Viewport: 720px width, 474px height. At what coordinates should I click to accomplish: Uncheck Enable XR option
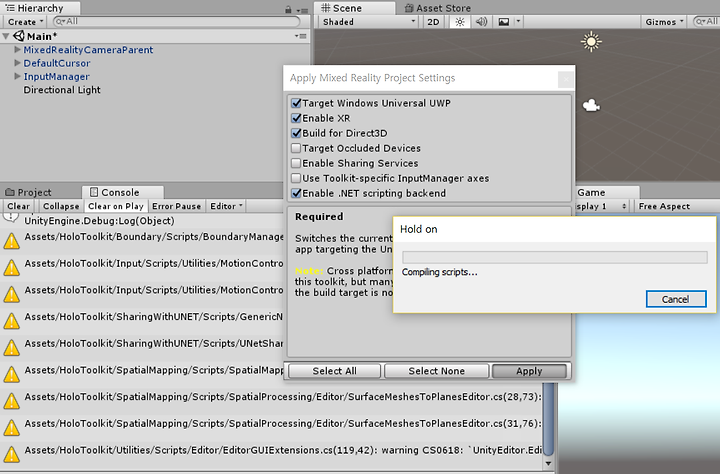tap(296, 118)
